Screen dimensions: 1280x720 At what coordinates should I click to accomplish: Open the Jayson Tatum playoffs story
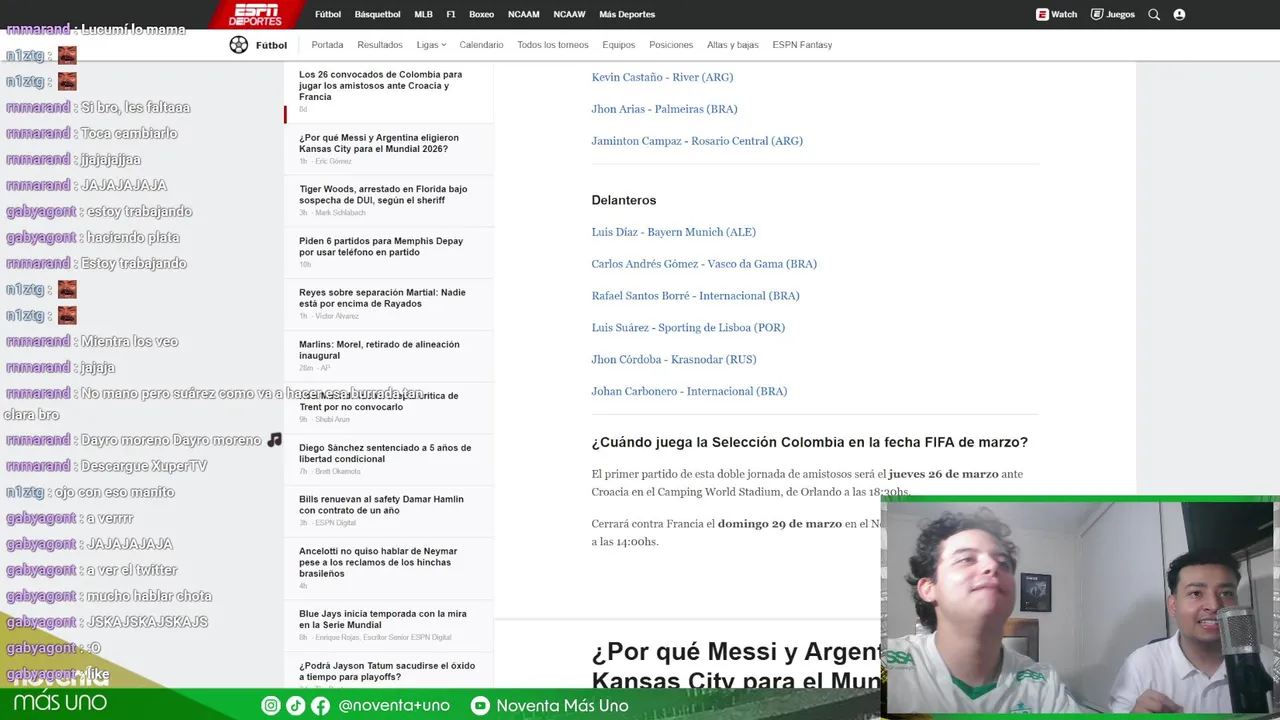tap(387, 671)
